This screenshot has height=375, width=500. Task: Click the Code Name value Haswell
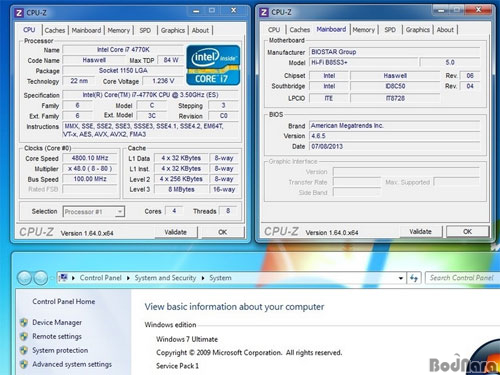click(x=94, y=60)
